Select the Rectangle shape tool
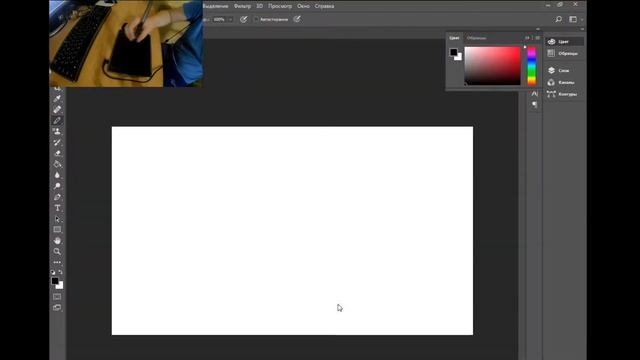 click(57, 230)
